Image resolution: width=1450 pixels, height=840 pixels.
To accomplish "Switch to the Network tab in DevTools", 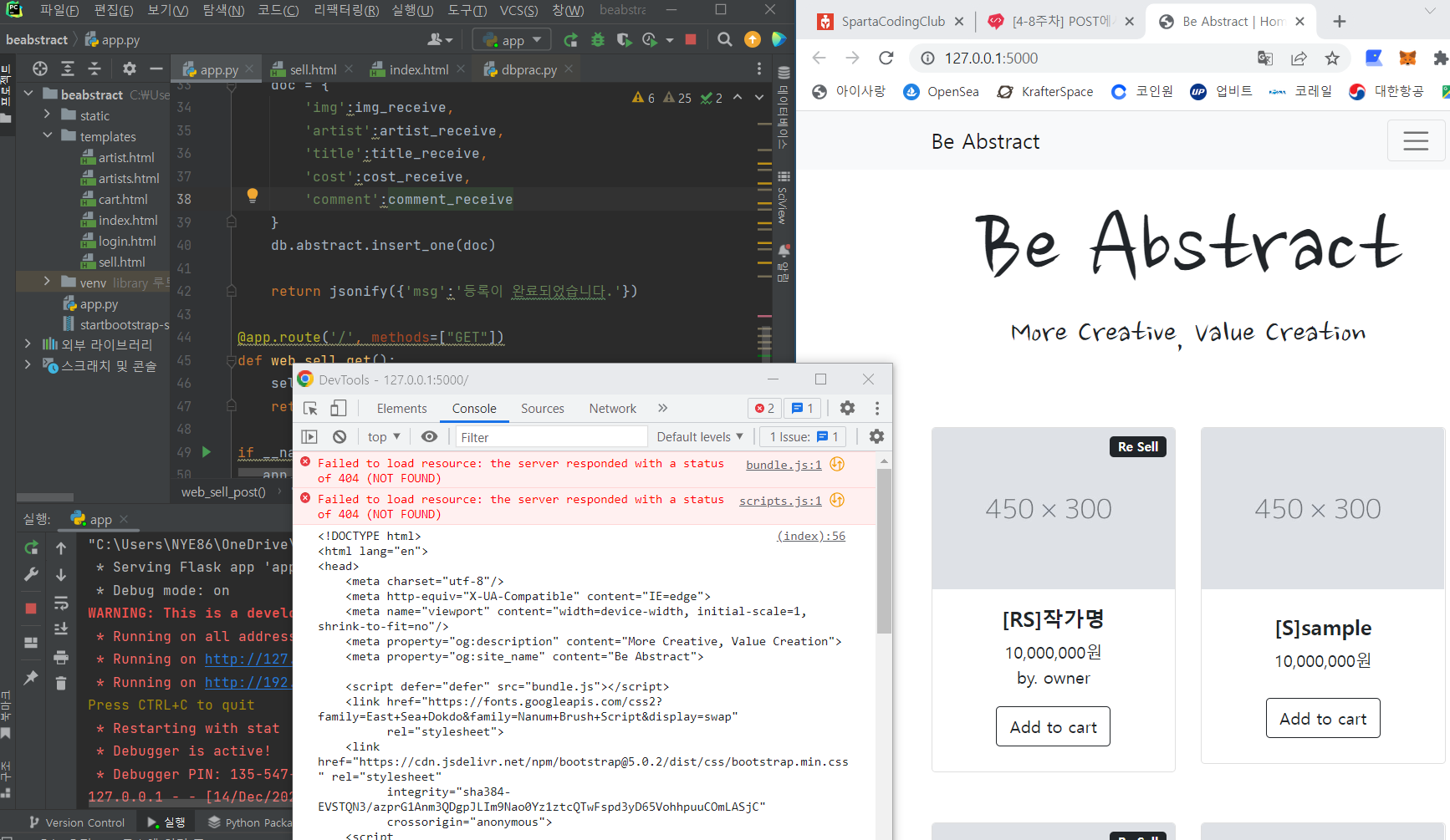I will coord(613,408).
